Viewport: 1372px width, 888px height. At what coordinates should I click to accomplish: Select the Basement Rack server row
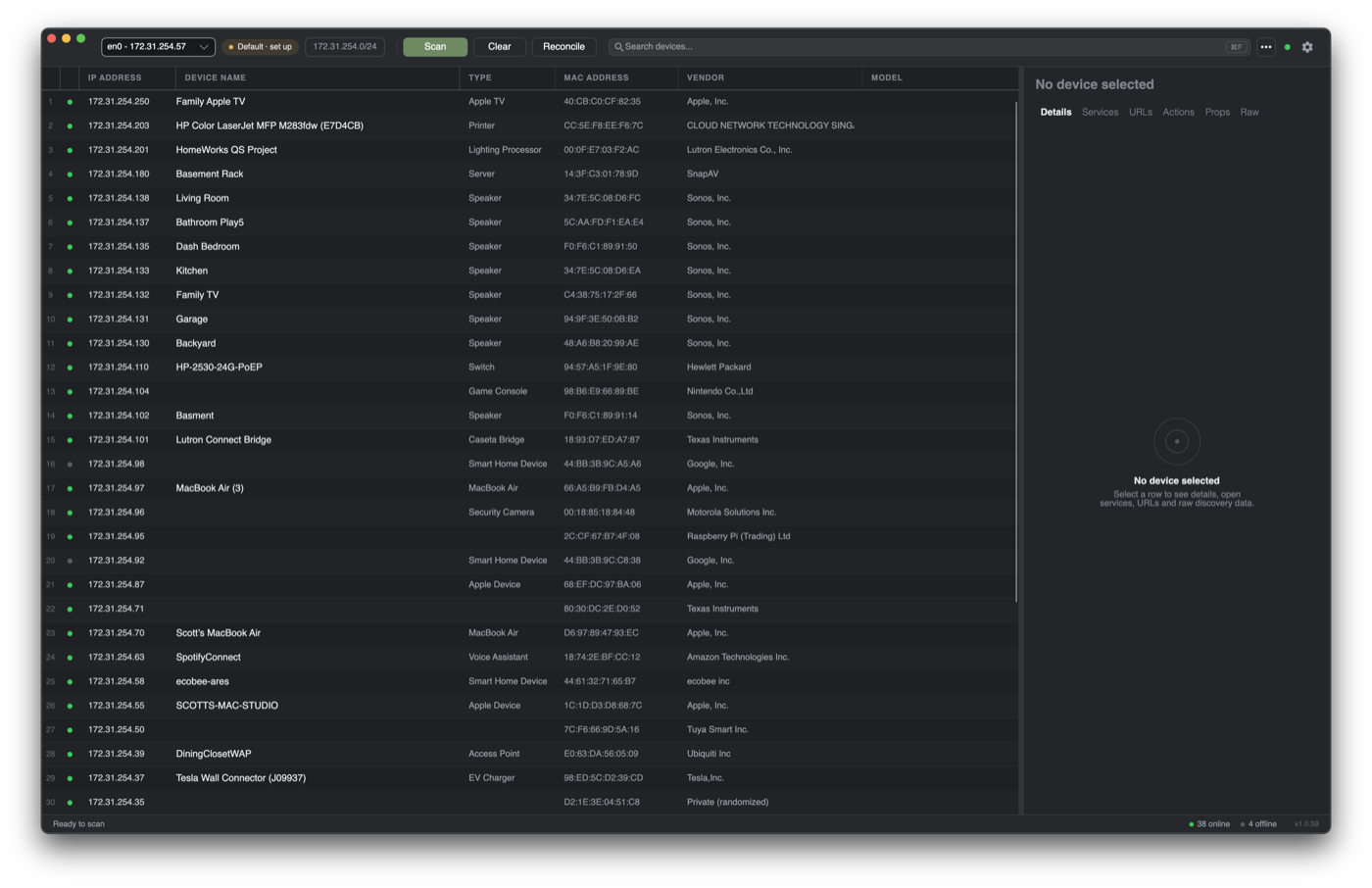click(529, 174)
